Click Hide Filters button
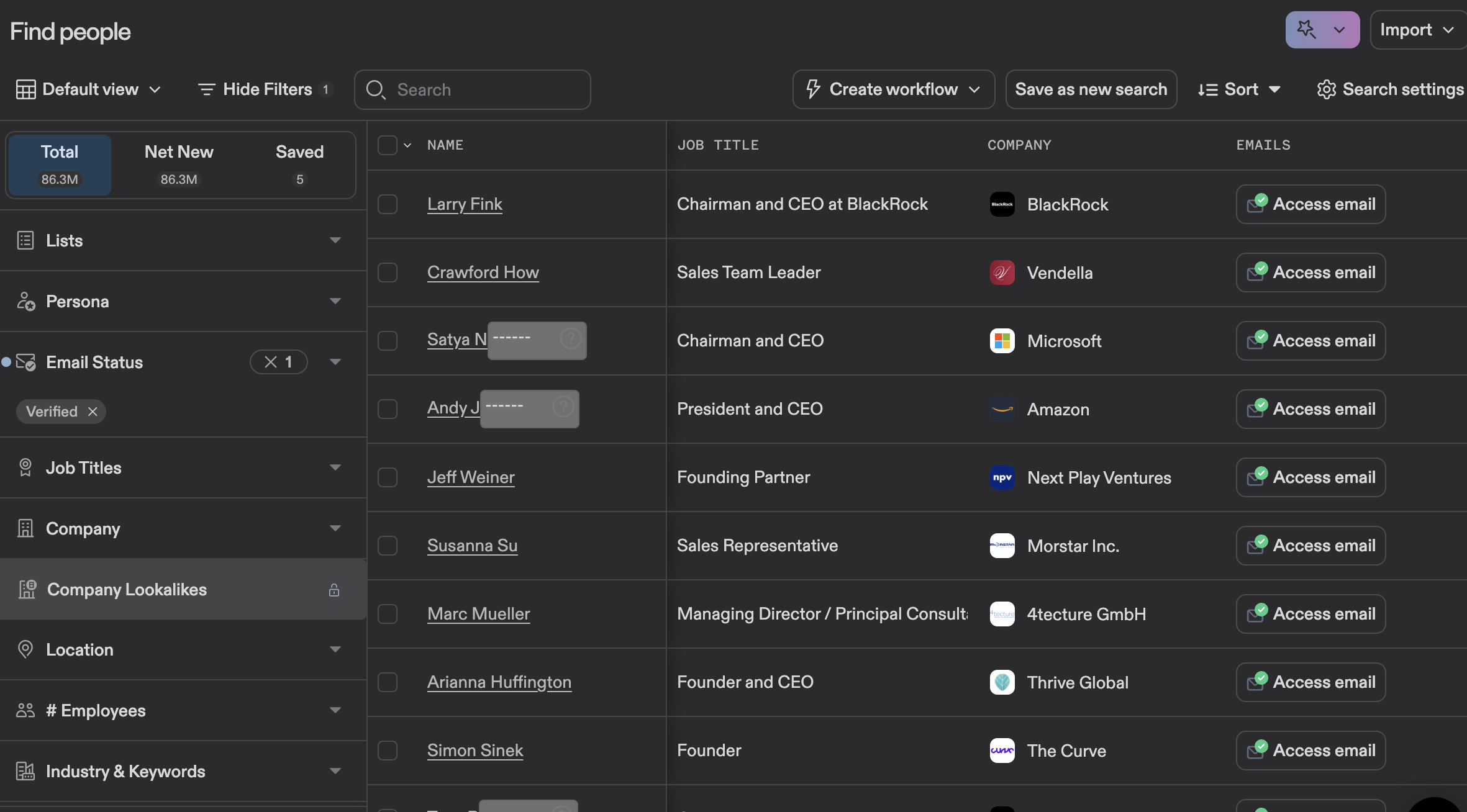1467x812 pixels. pos(265,89)
